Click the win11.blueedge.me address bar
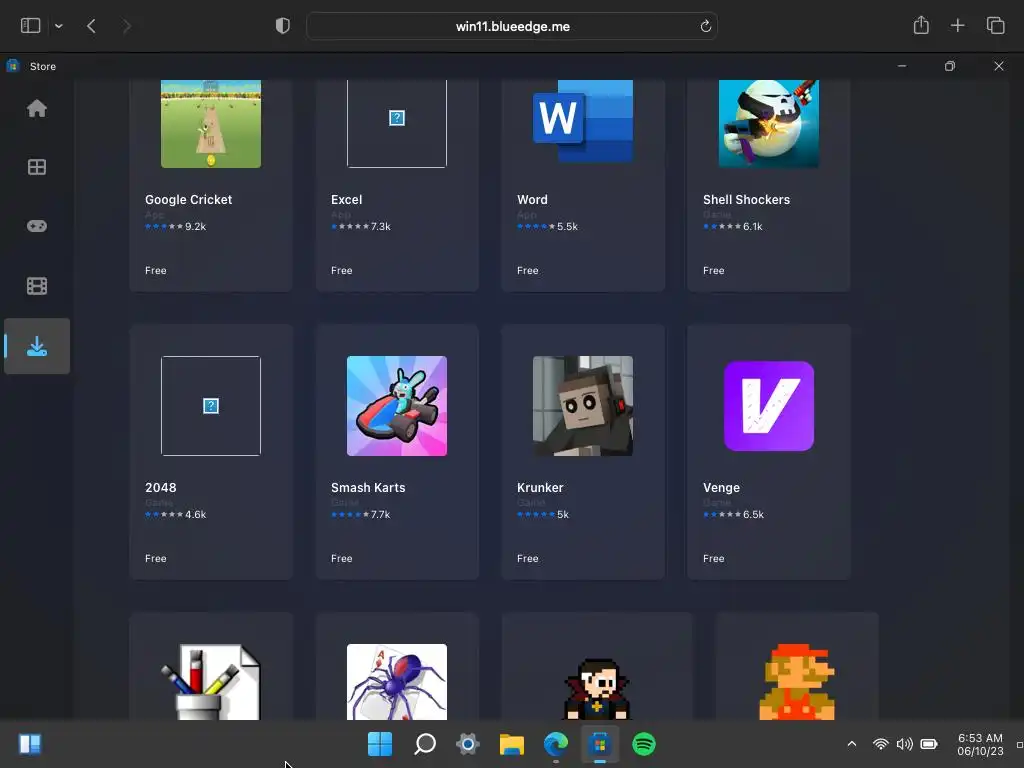The width and height of the screenshot is (1024, 768). 512,27
